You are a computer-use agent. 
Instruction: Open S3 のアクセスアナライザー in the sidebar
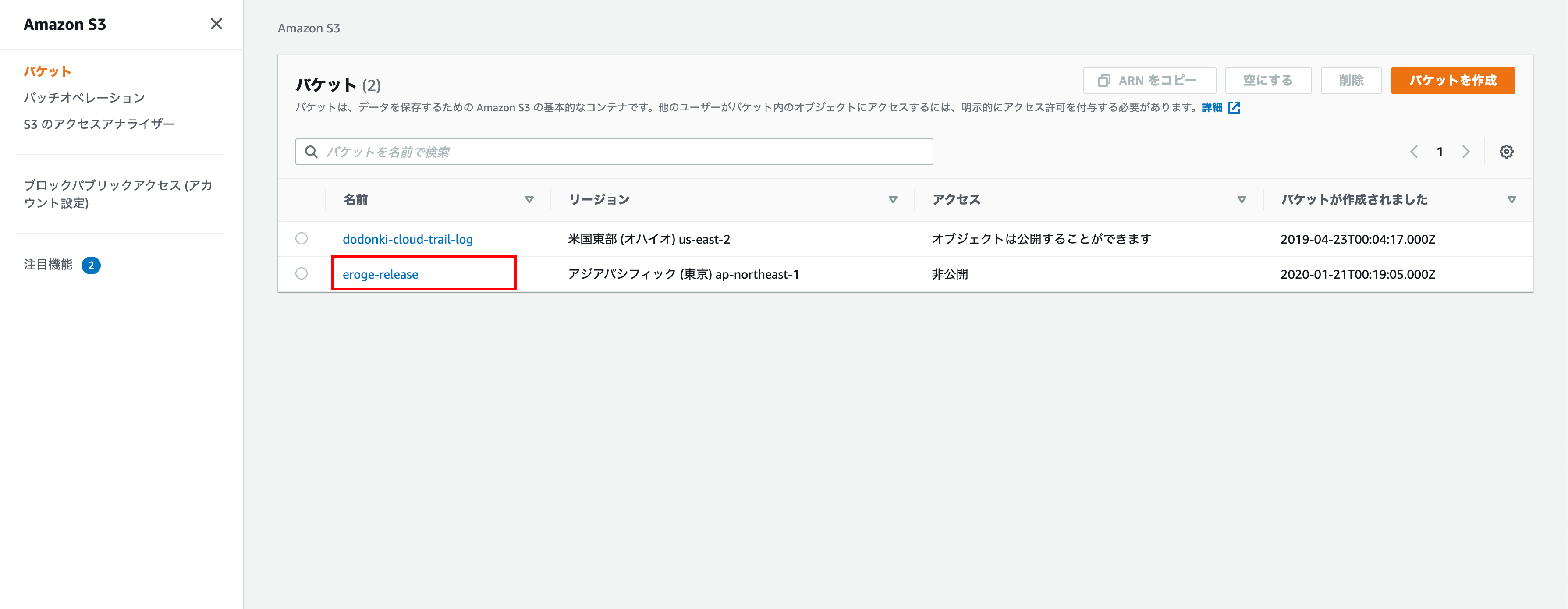tap(99, 124)
